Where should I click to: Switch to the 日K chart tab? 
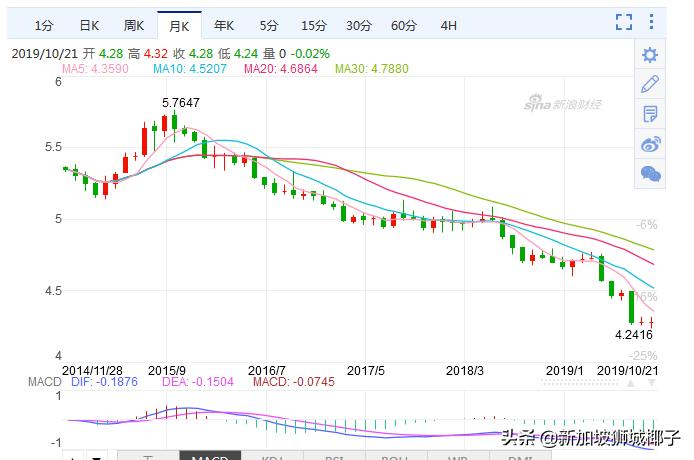tap(89, 26)
